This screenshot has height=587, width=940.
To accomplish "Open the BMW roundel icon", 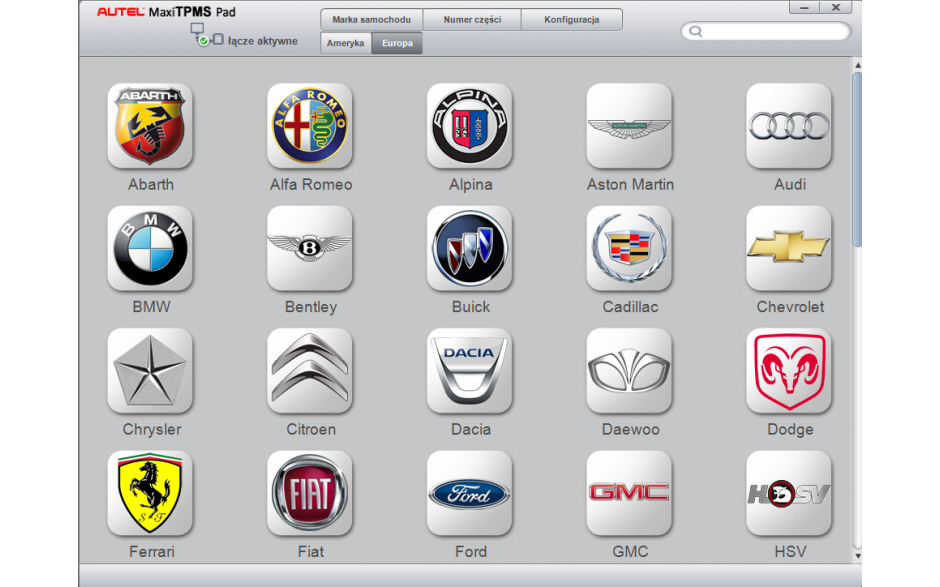I will tap(150, 248).
